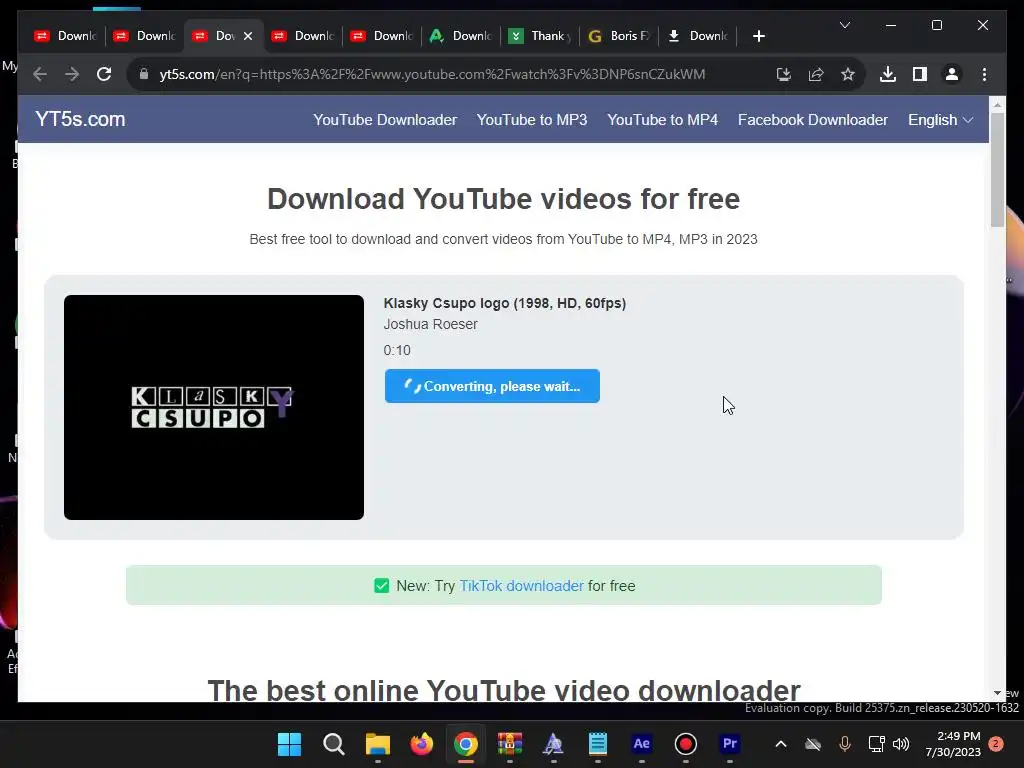Go back using the browser back arrow
Viewport: 1024px width, 768px height.
40,74
